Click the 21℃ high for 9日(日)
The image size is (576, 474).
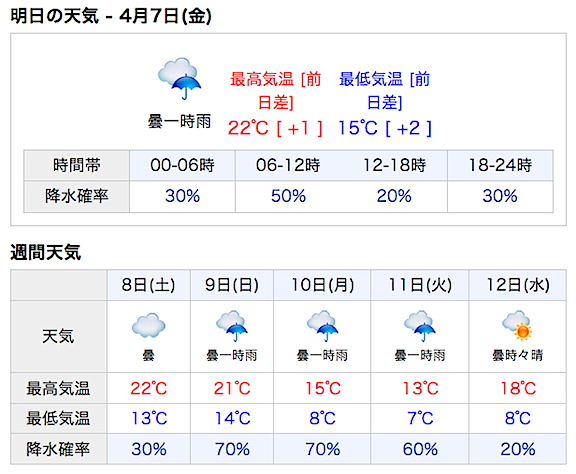tap(232, 388)
